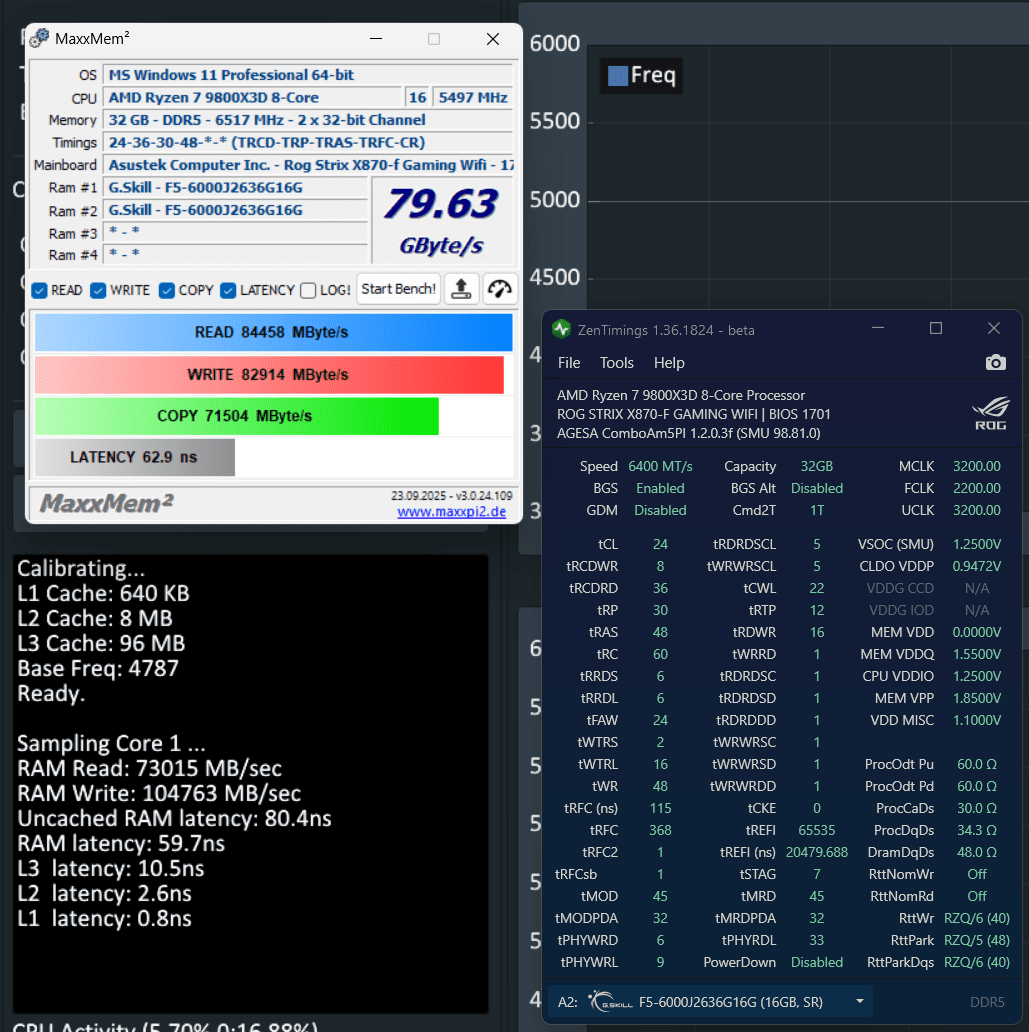1029x1032 pixels.
Task: Click the Speed 6400 MT/s value
Action: (660, 466)
